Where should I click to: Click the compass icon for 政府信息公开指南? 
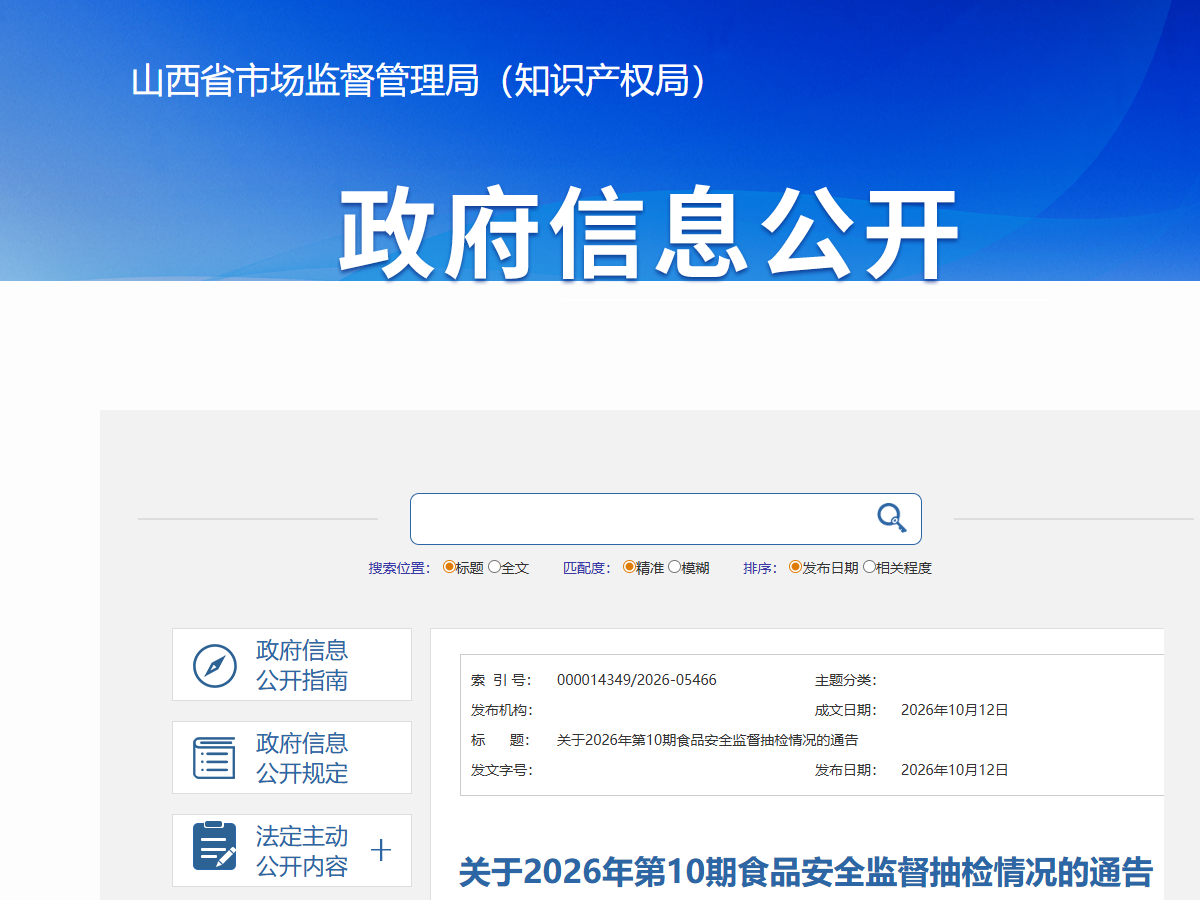coord(214,665)
